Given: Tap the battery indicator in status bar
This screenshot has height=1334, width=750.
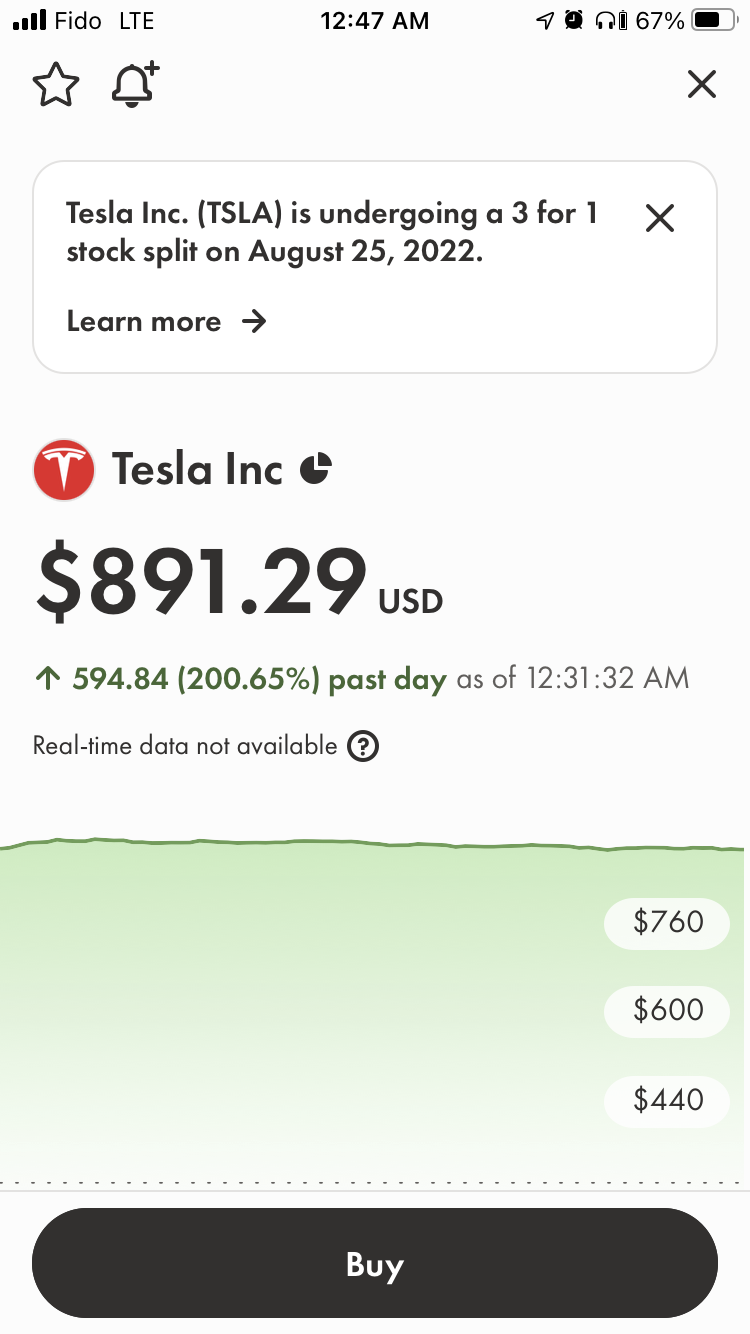Looking at the screenshot, I should pyautogui.click(x=714, y=20).
